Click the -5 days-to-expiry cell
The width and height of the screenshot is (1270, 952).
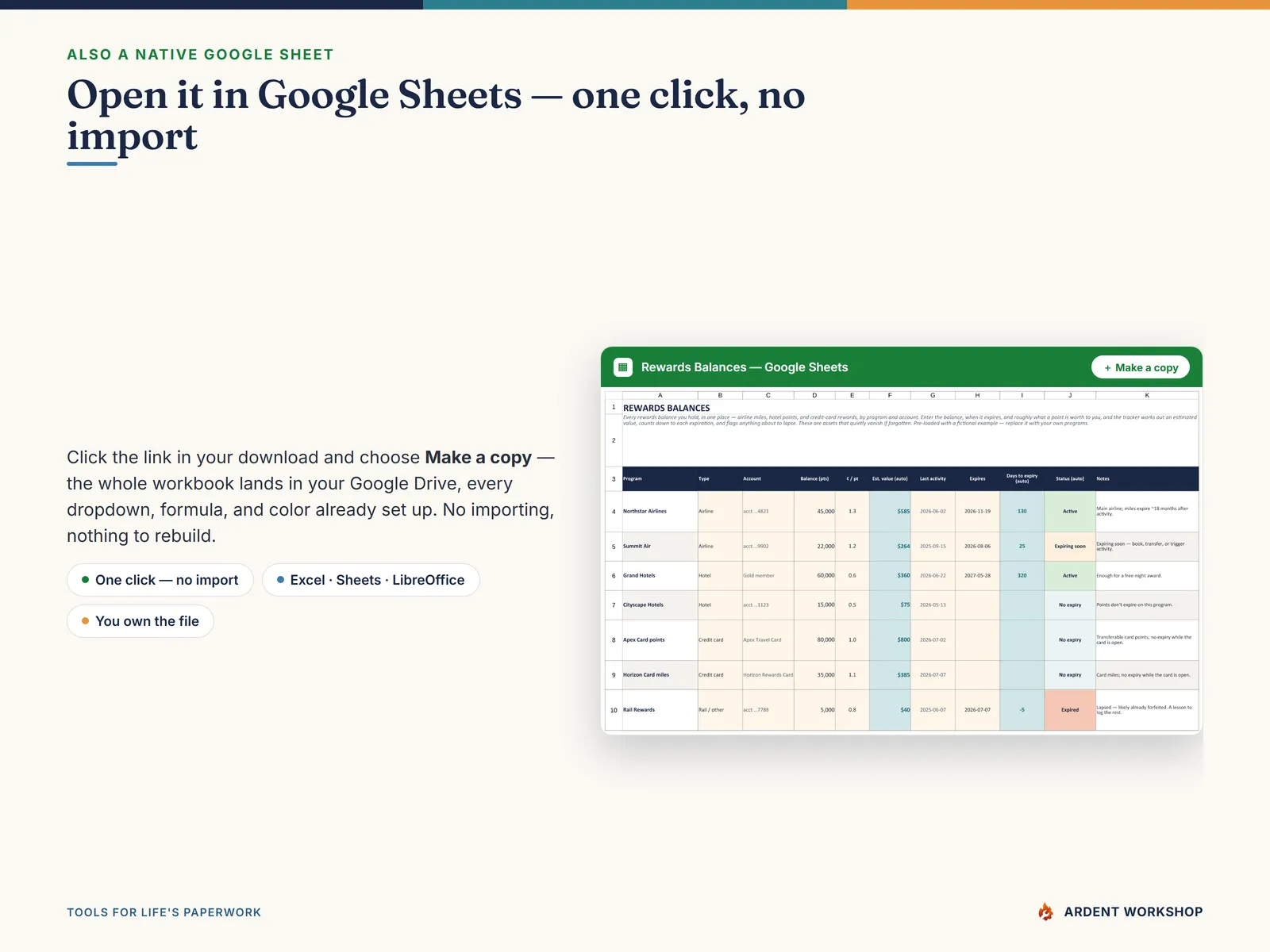(1022, 710)
